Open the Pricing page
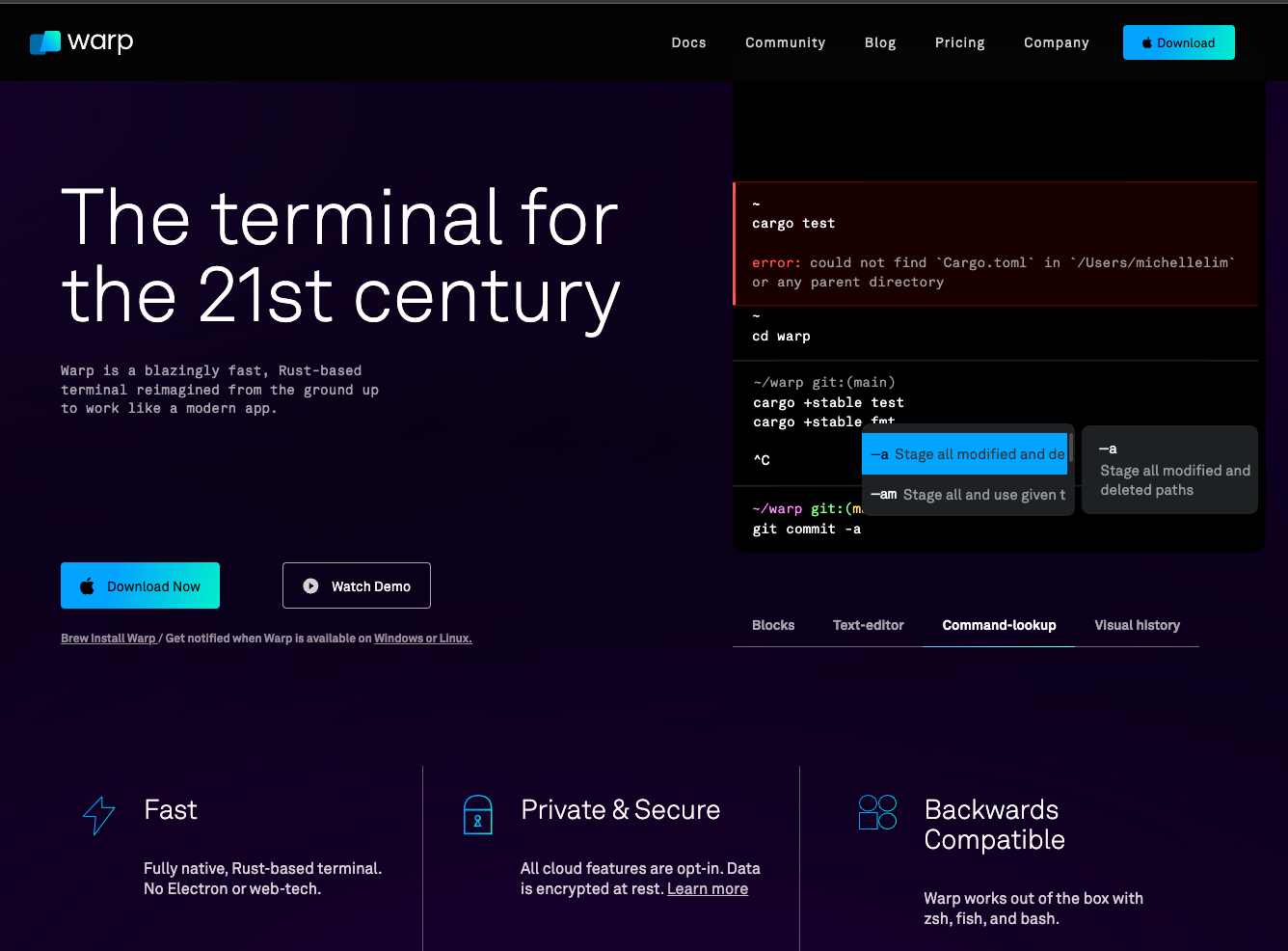The height and width of the screenshot is (951, 1288). point(959,42)
